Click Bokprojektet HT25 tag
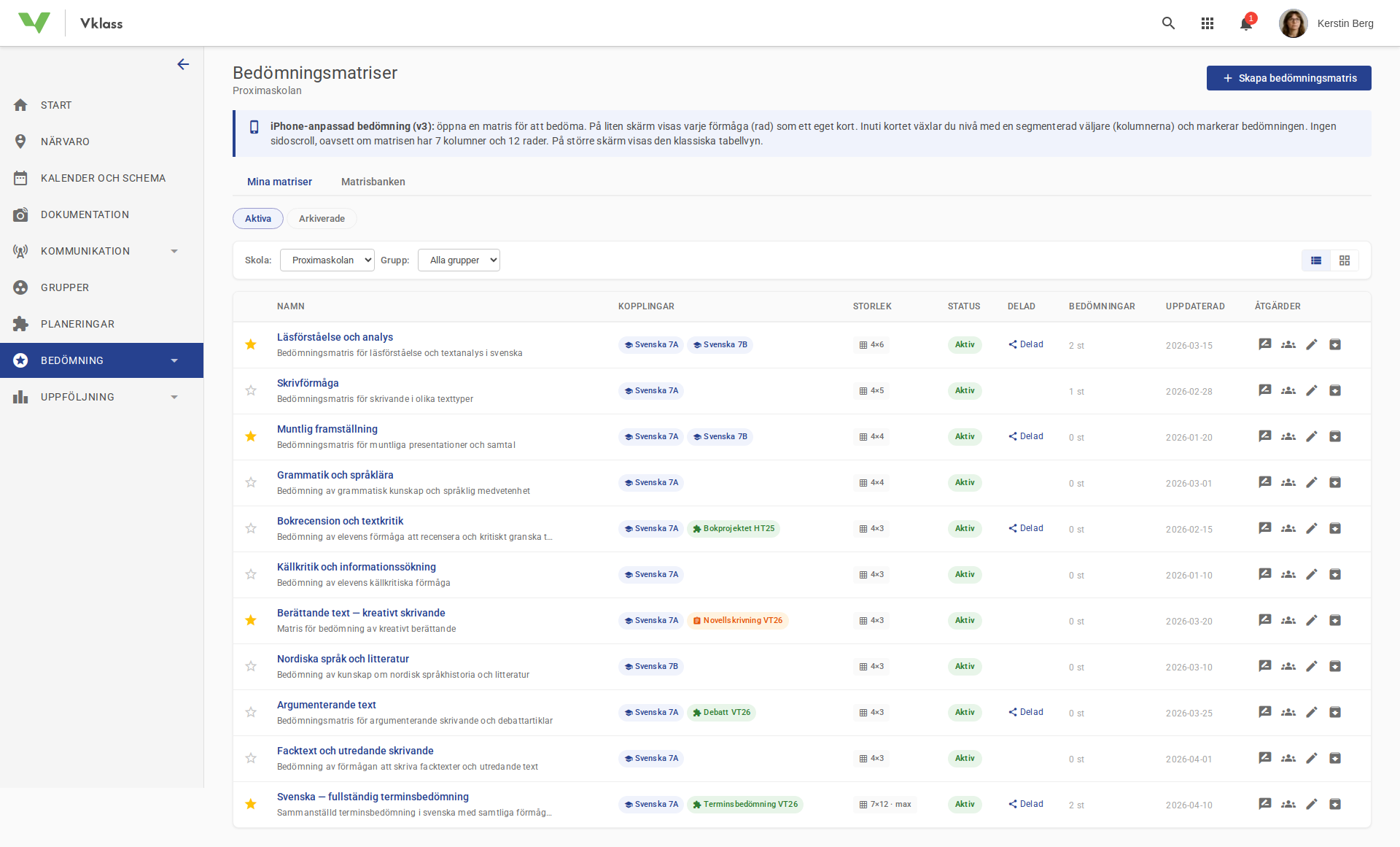The image size is (1400, 847). tap(734, 528)
